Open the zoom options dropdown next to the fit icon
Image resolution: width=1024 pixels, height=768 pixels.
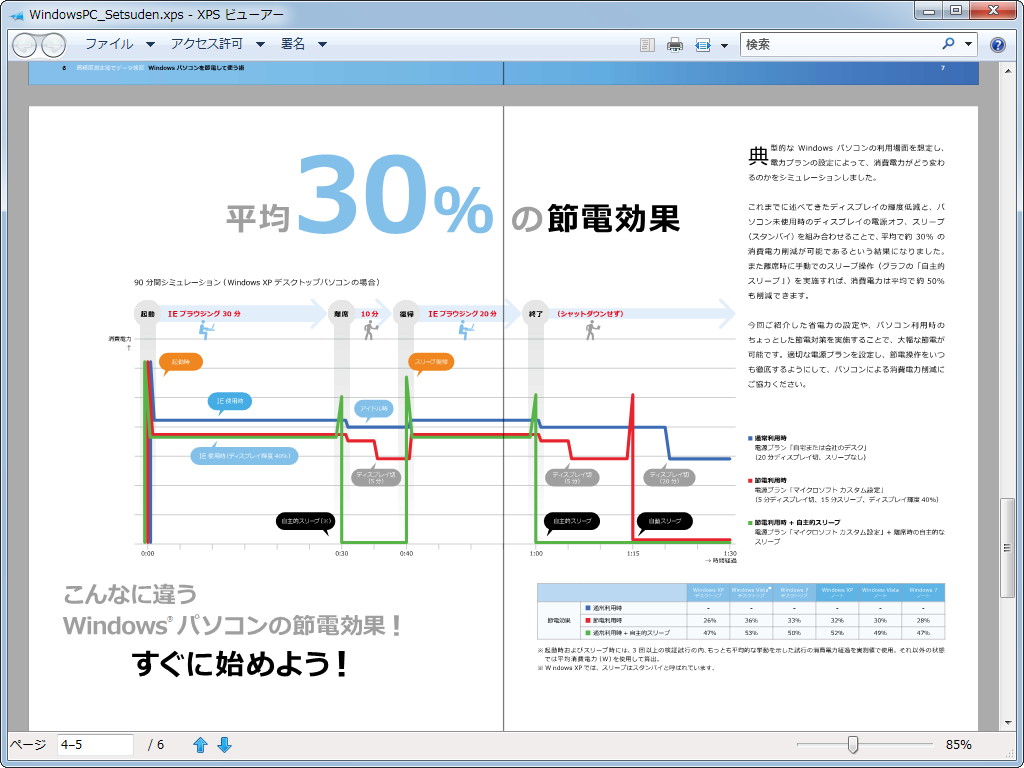pos(723,44)
